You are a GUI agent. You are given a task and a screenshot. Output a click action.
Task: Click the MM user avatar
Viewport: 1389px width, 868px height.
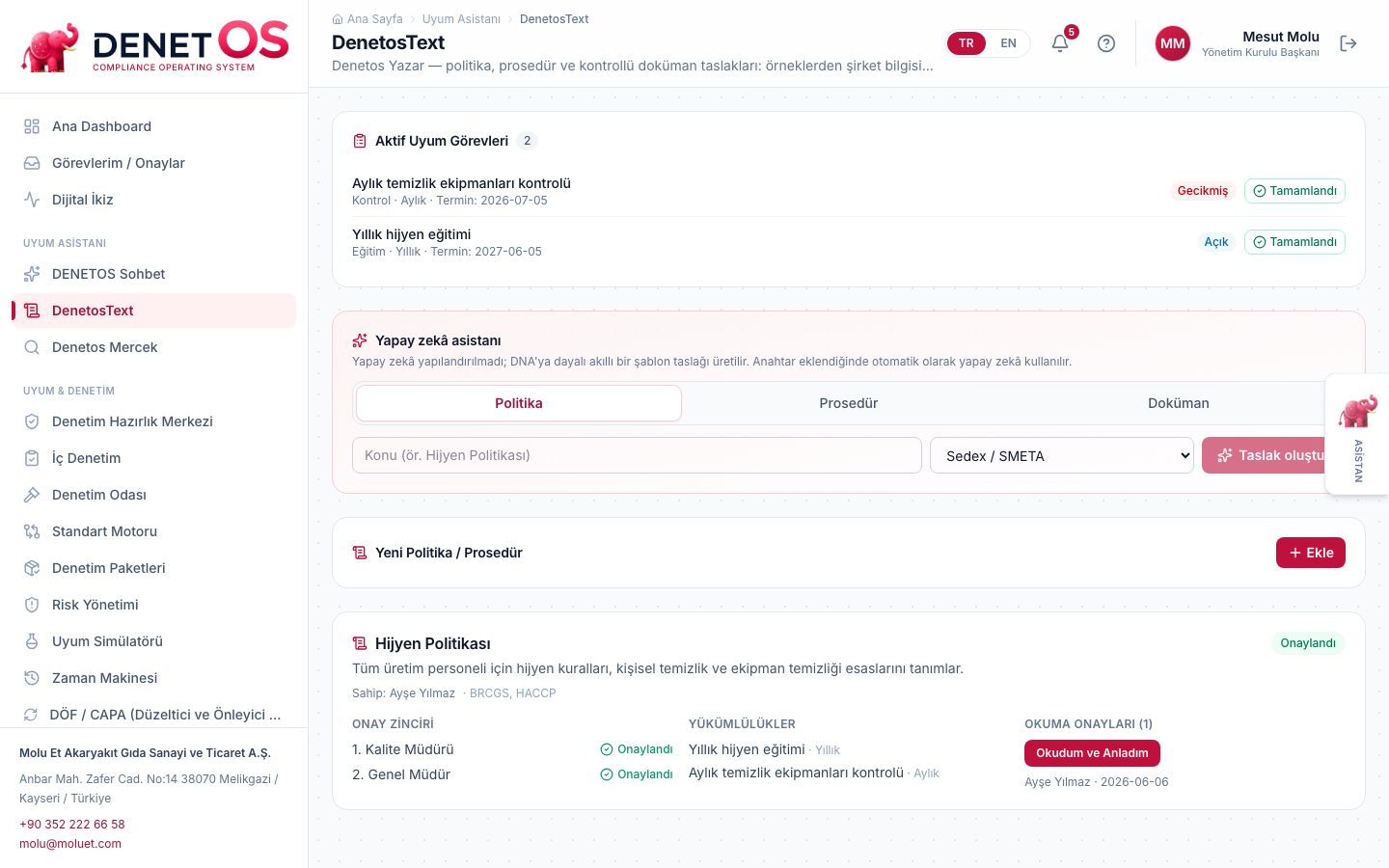(1173, 43)
